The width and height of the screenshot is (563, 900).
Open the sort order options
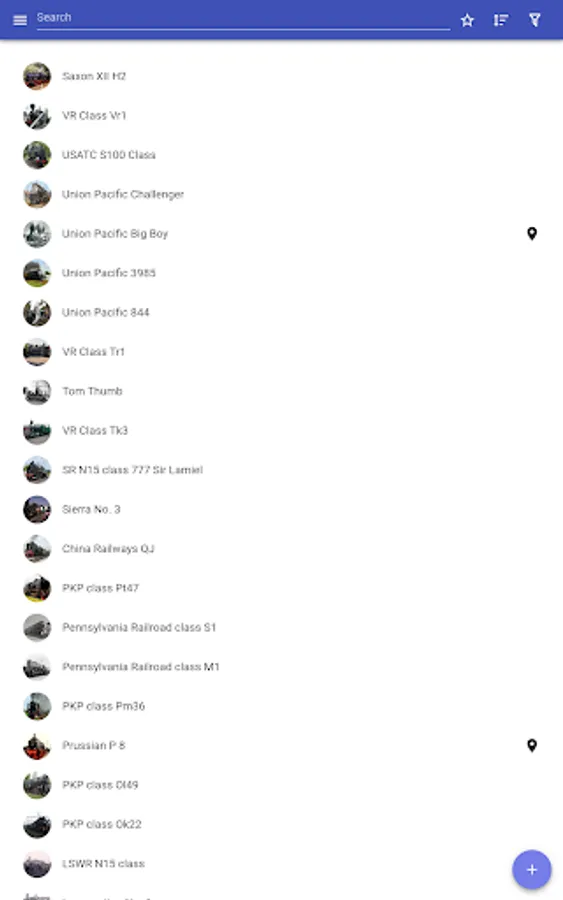tap(501, 20)
